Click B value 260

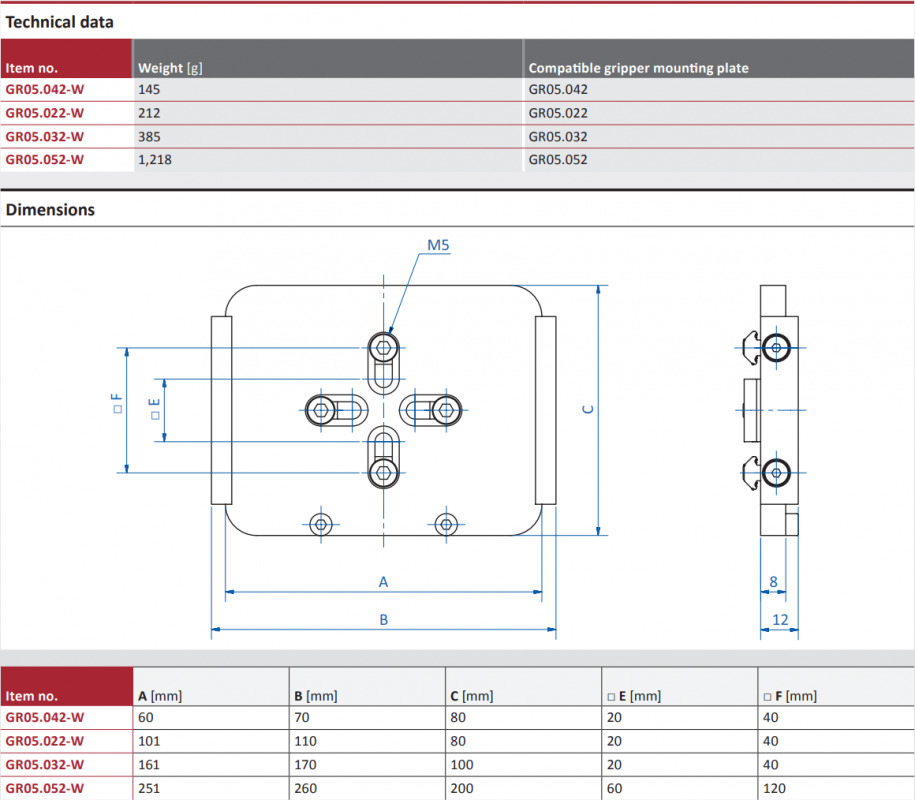point(305,788)
